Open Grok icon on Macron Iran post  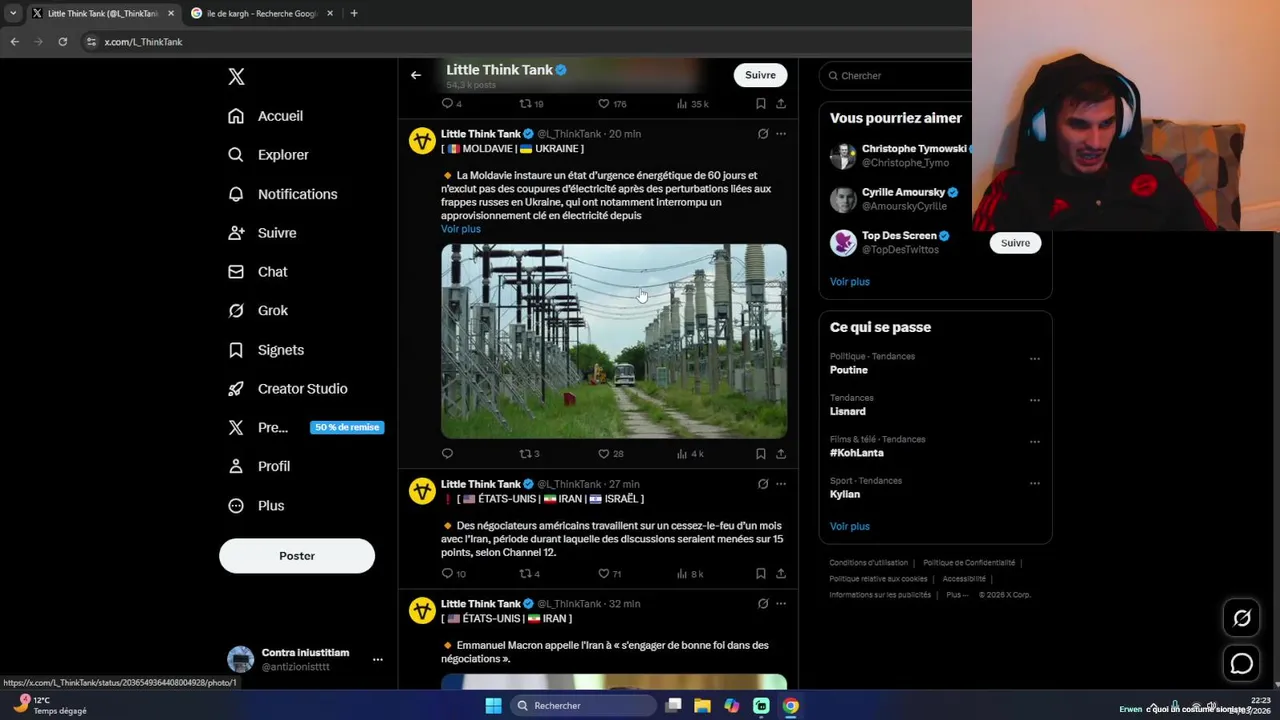(x=763, y=604)
